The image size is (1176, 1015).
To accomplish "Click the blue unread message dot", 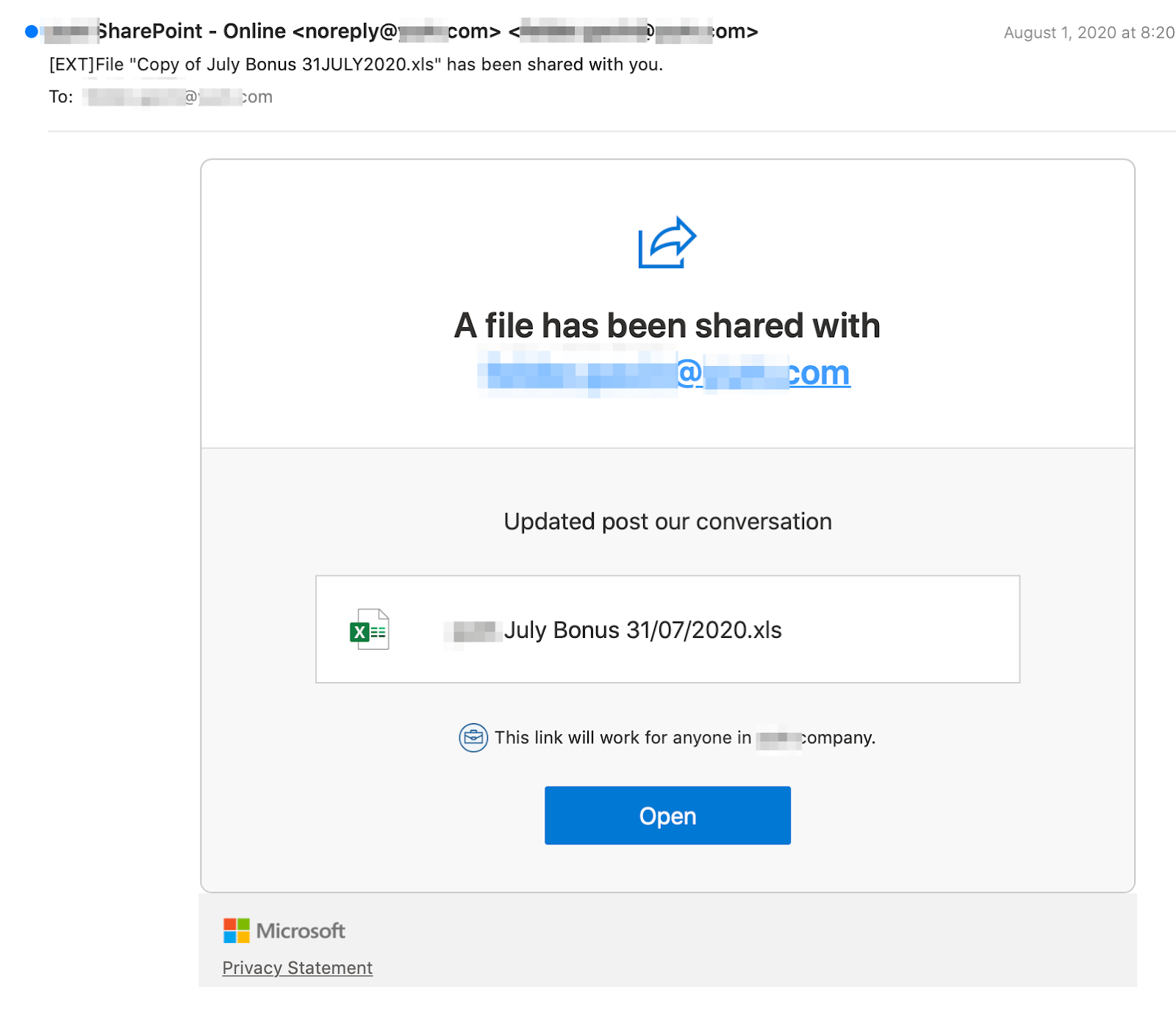I will 31,32.
